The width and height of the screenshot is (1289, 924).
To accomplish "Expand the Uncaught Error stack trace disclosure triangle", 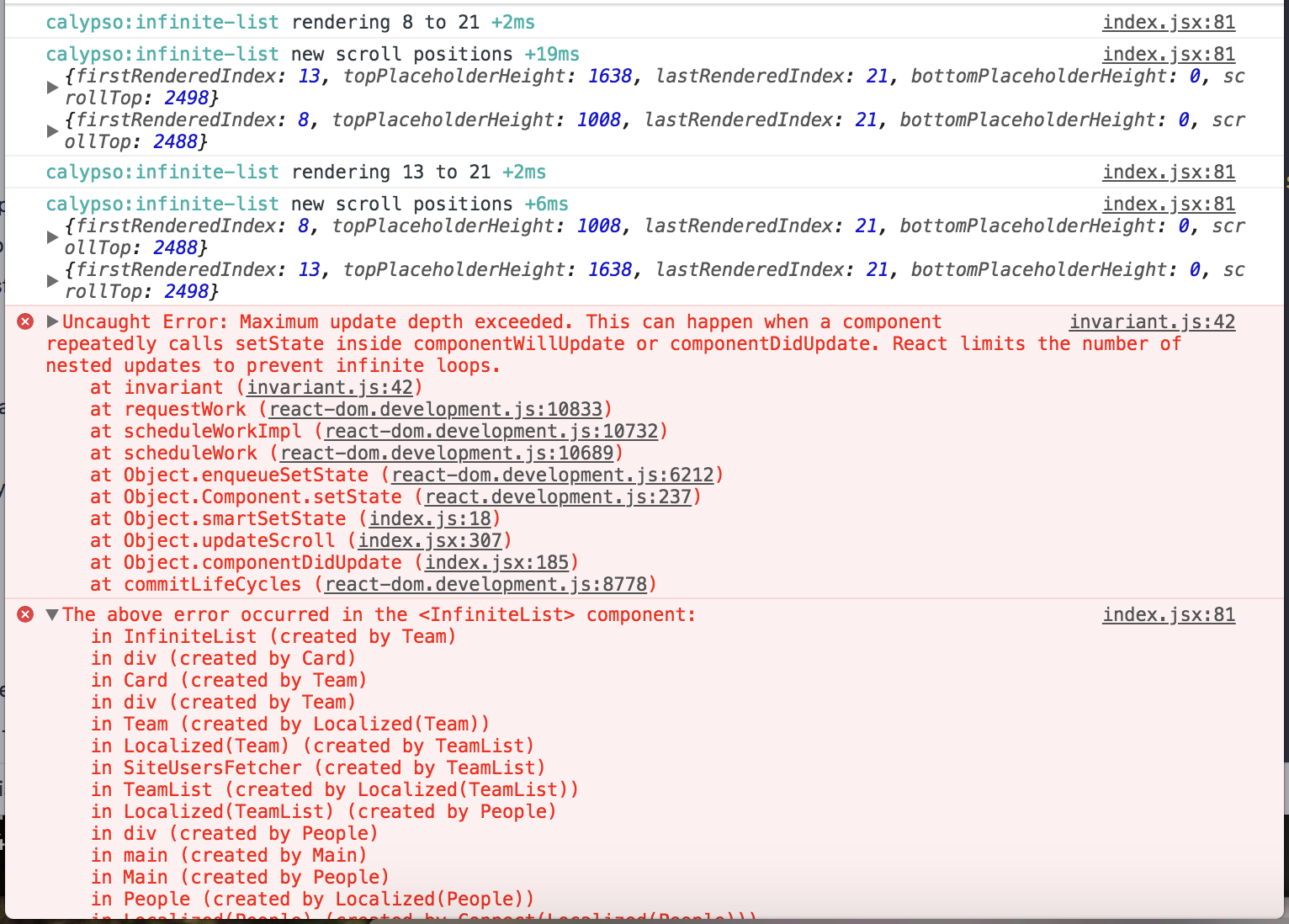I will coord(52,321).
